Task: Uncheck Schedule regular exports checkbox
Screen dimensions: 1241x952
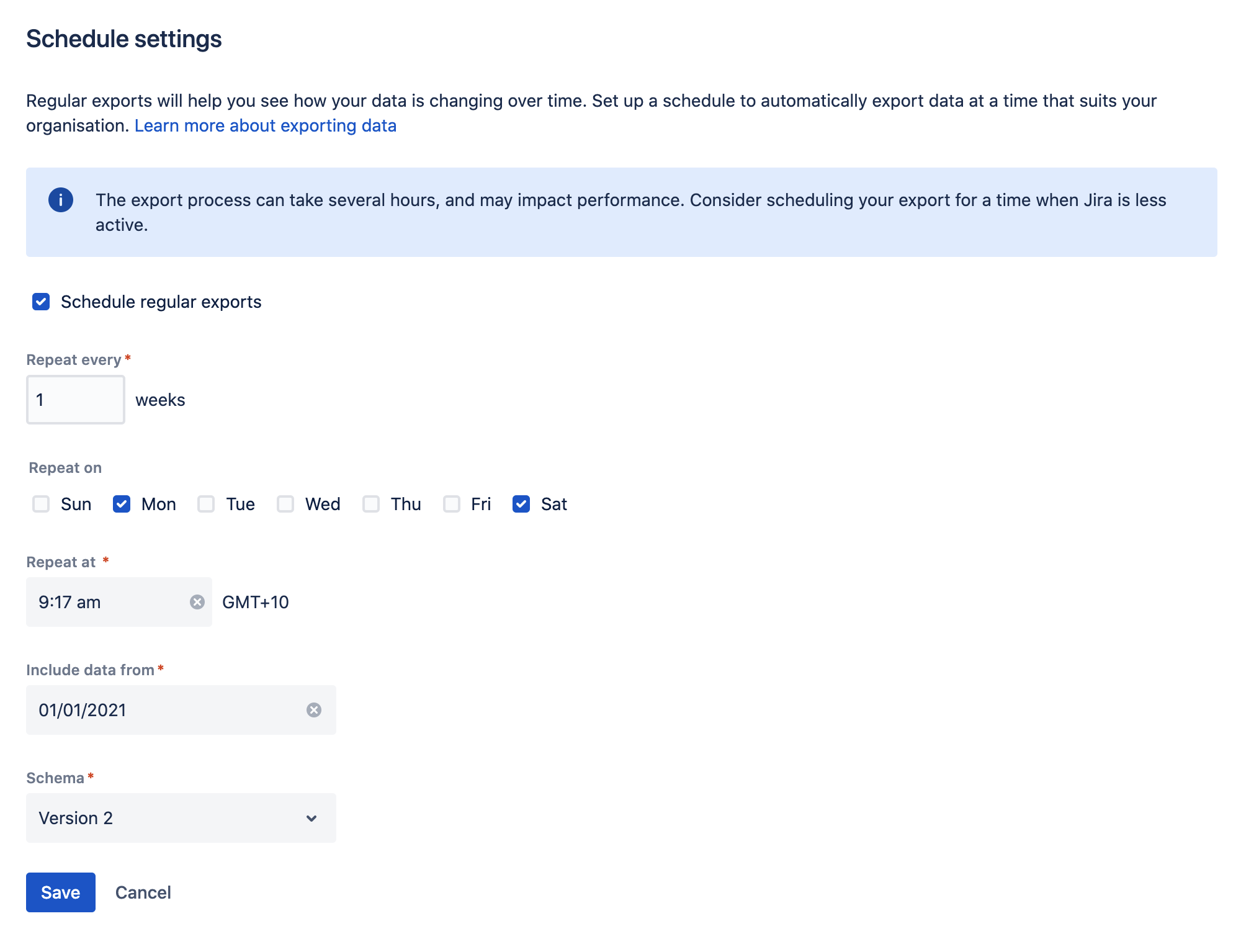Action: [41, 302]
